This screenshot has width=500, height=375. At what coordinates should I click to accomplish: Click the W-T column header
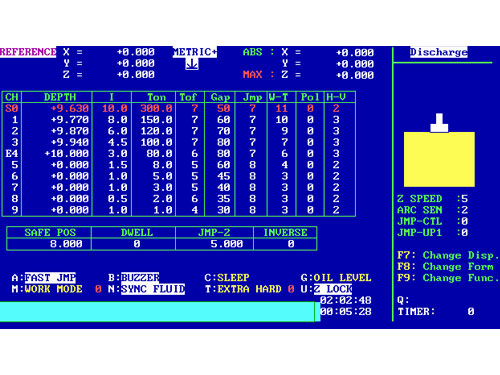(278, 97)
